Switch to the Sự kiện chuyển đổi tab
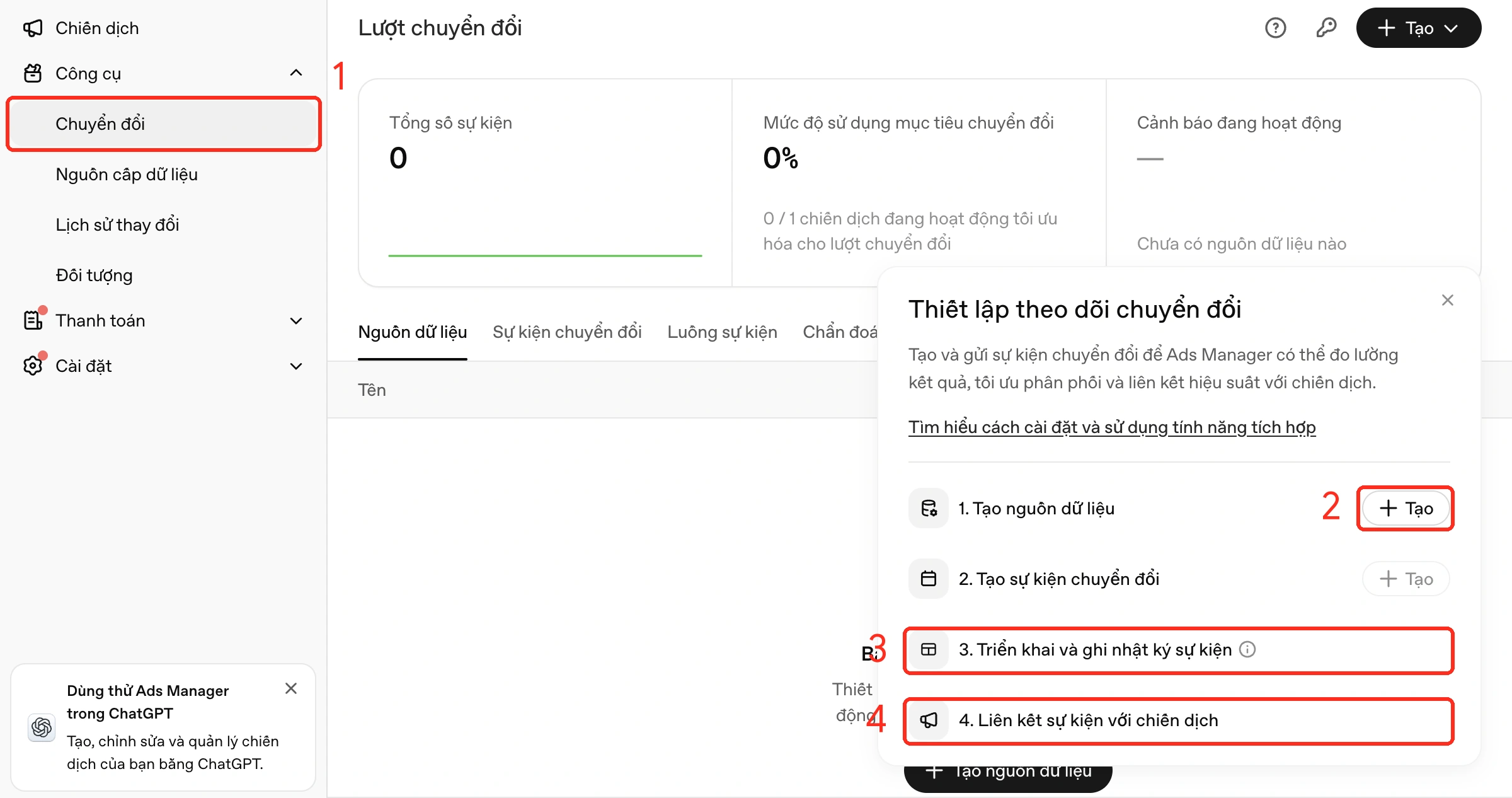1512x798 pixels. tap(567, 332)
